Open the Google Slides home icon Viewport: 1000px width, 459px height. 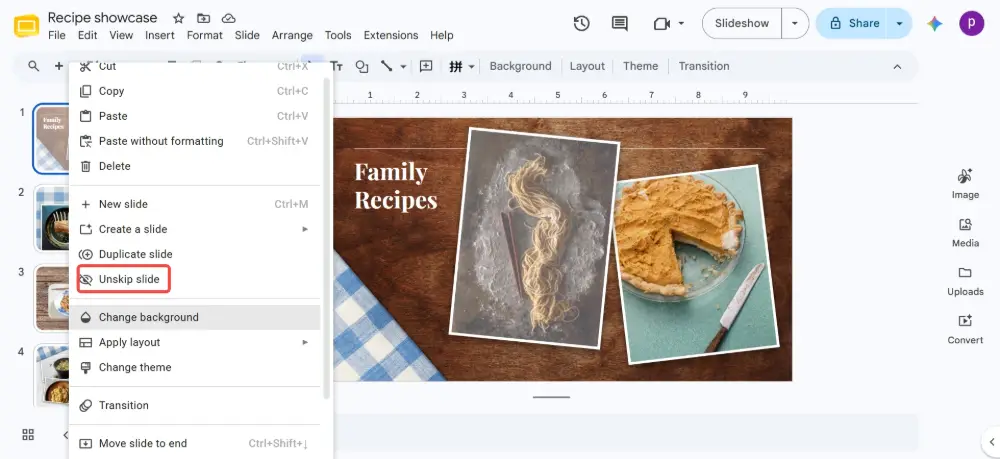click(x=26, y=26)
